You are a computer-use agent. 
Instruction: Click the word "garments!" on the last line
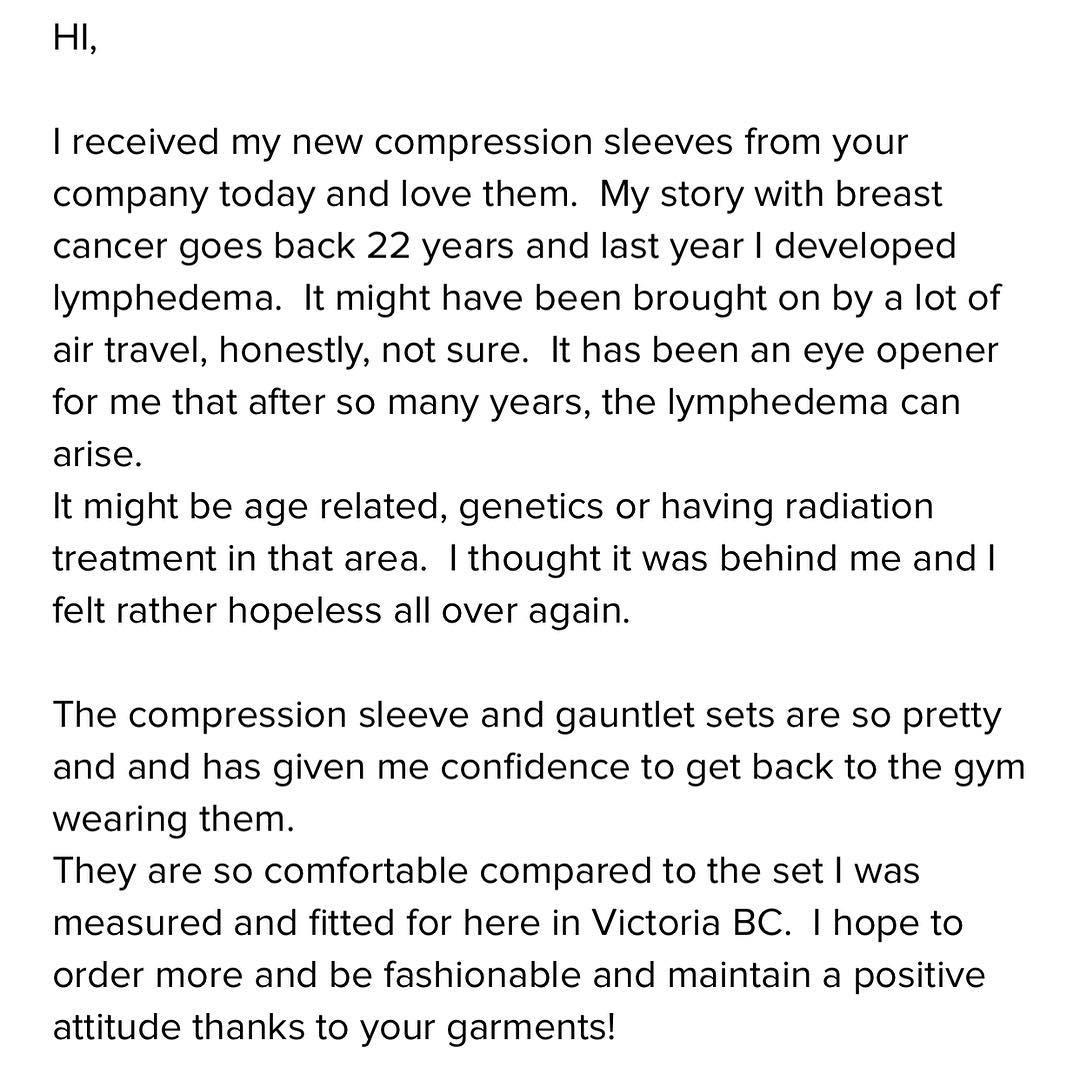[531, 1028]
